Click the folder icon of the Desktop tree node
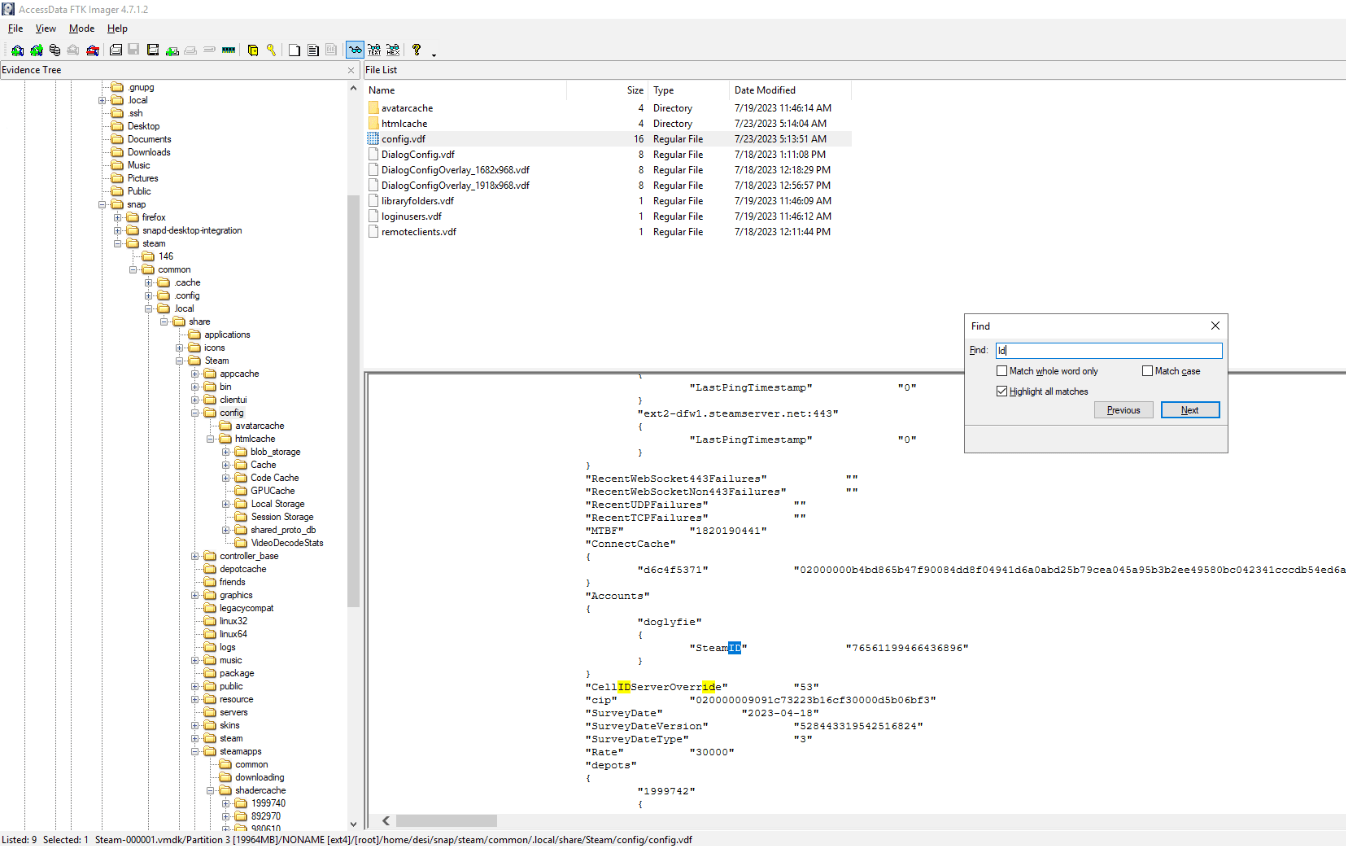Screen dimensions: 1346x846 tap(118, 126)
